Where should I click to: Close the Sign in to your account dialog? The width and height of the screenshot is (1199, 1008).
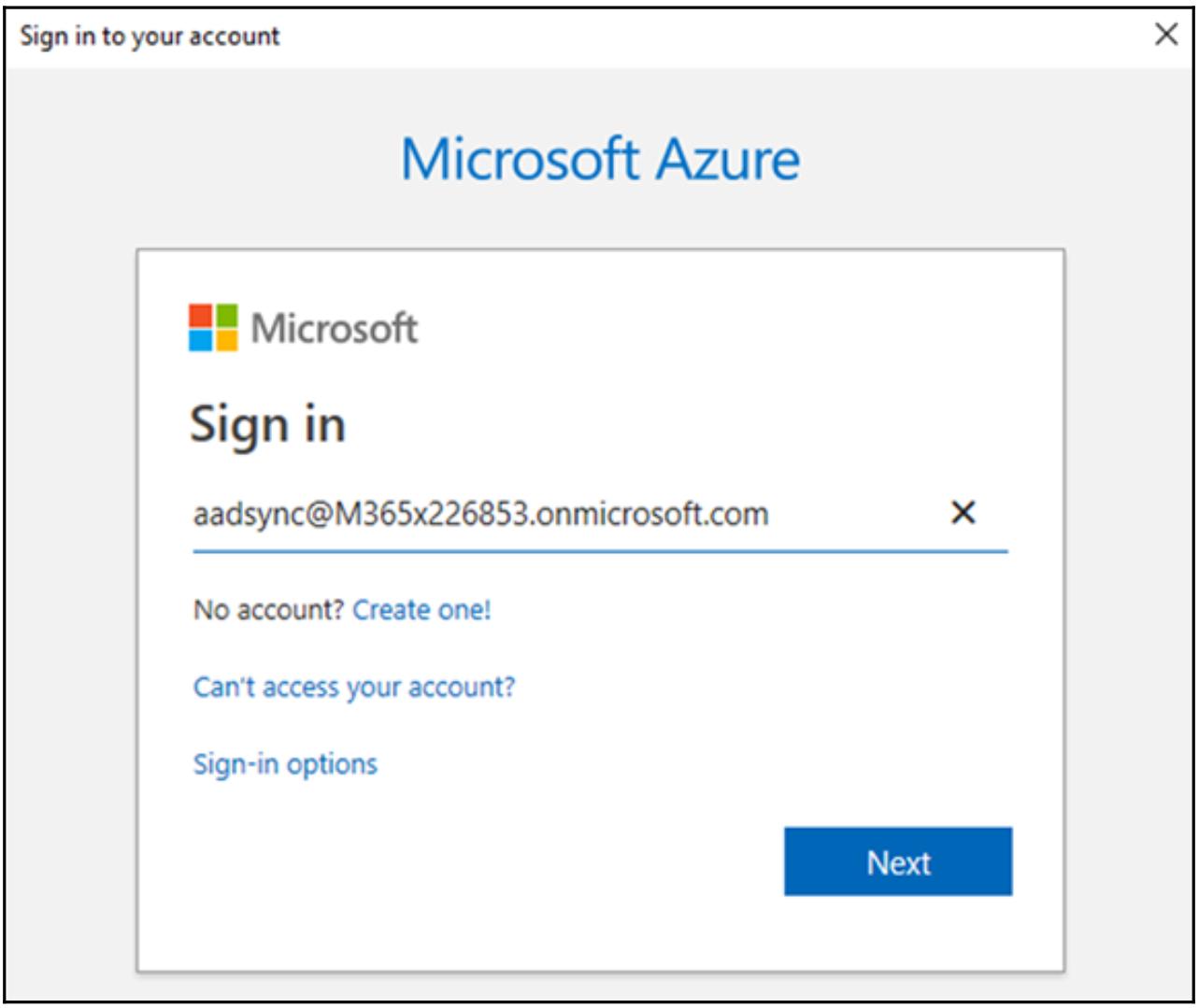(1165, 35)
